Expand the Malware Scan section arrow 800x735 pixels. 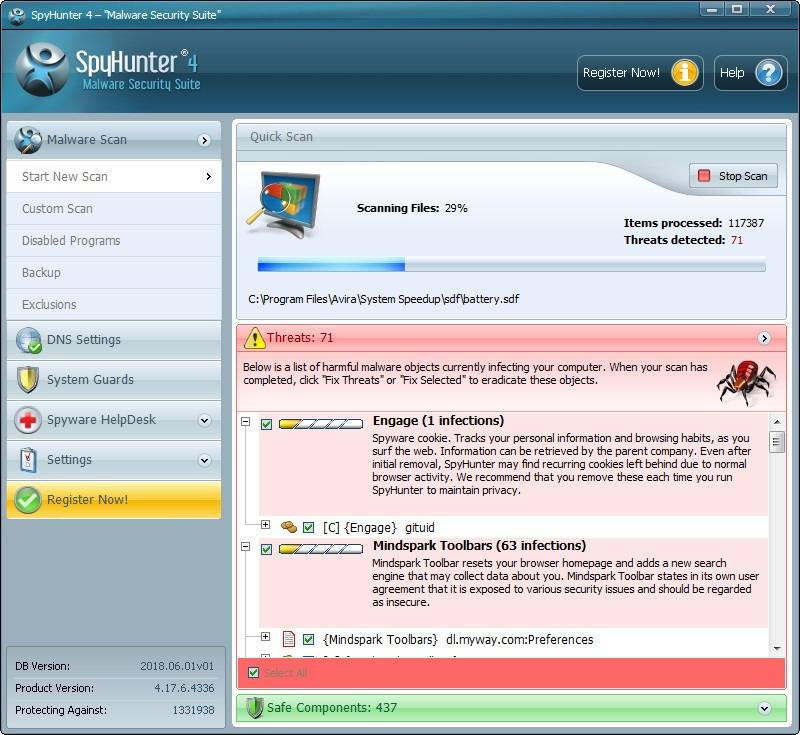click(x=204, y=140)
